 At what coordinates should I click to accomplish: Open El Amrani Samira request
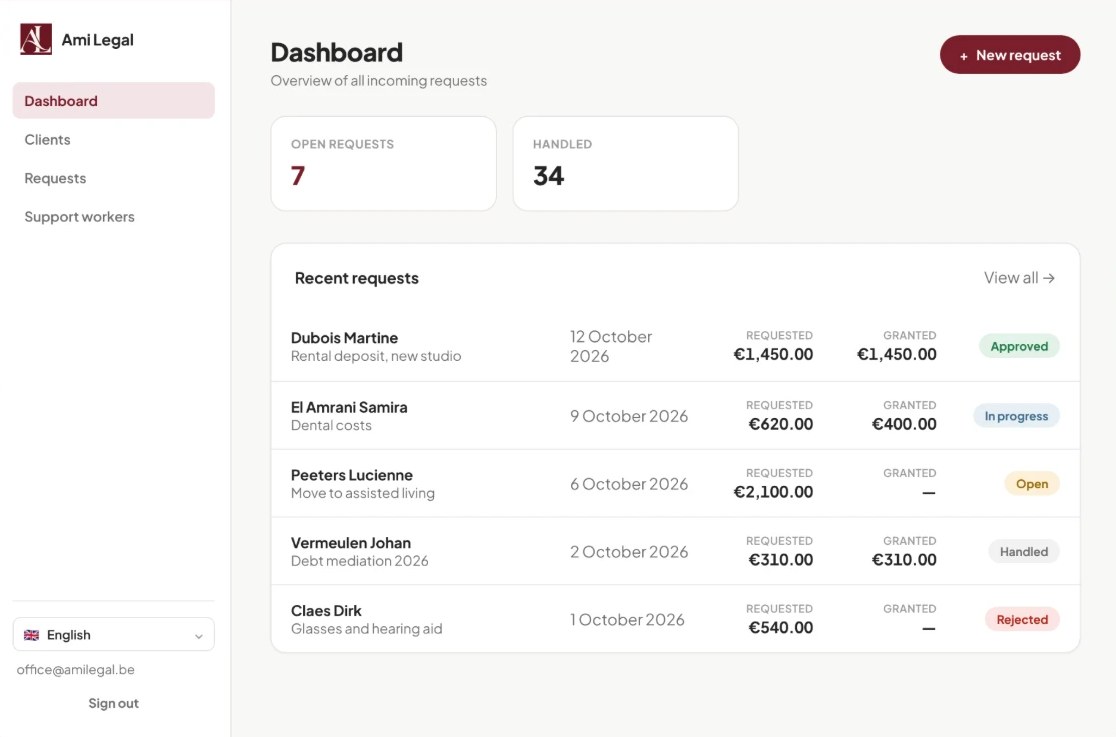pyautogui.click(x=675, y=416)
